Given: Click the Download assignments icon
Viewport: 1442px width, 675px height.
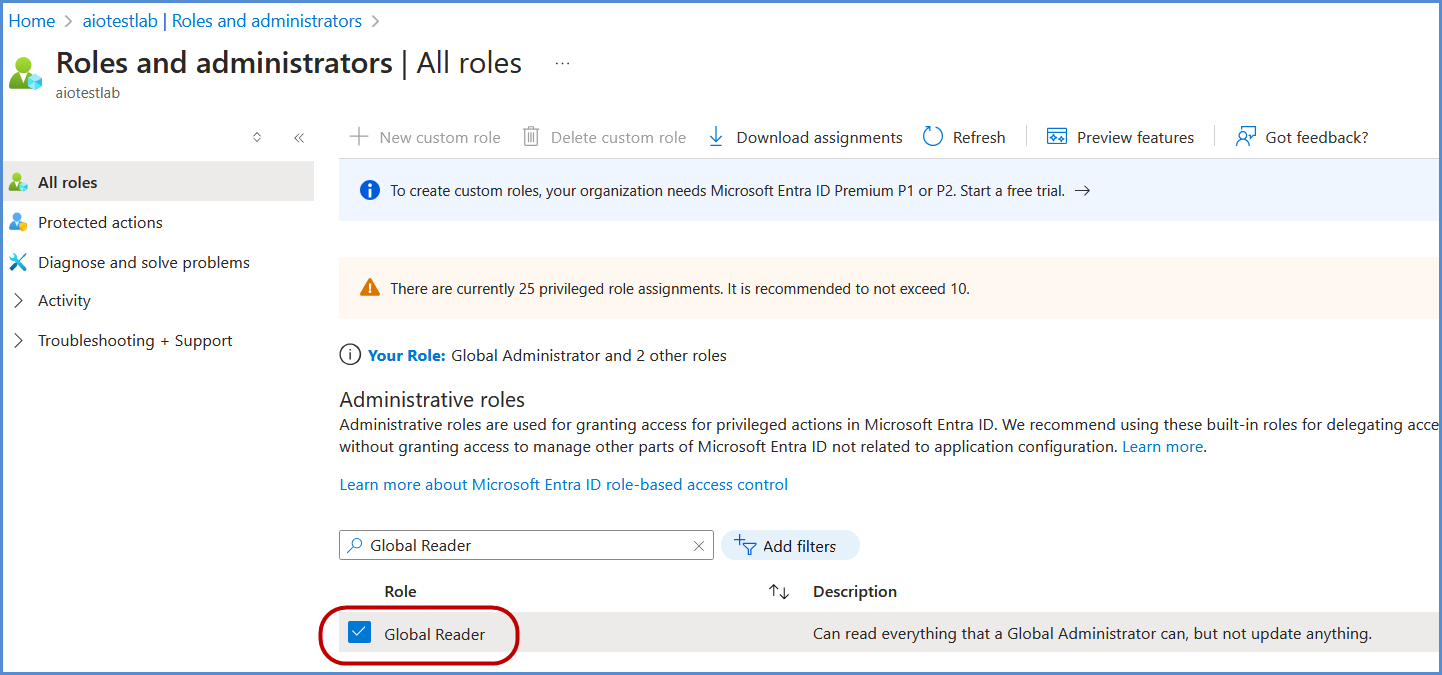Looking at the screenshot, I should coord(716,137).
